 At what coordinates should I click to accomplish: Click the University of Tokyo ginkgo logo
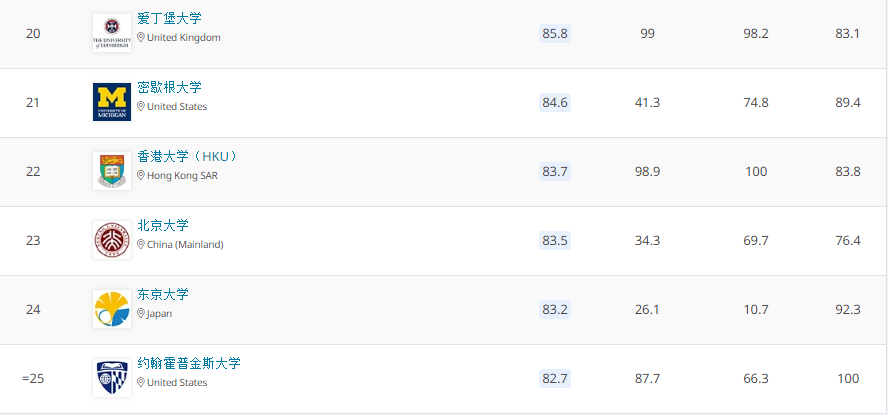(112, 309)
